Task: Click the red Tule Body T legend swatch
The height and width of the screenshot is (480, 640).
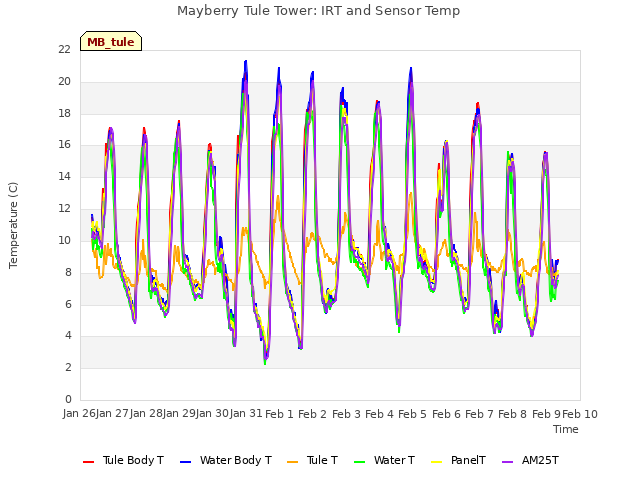Action: (89, 461)
